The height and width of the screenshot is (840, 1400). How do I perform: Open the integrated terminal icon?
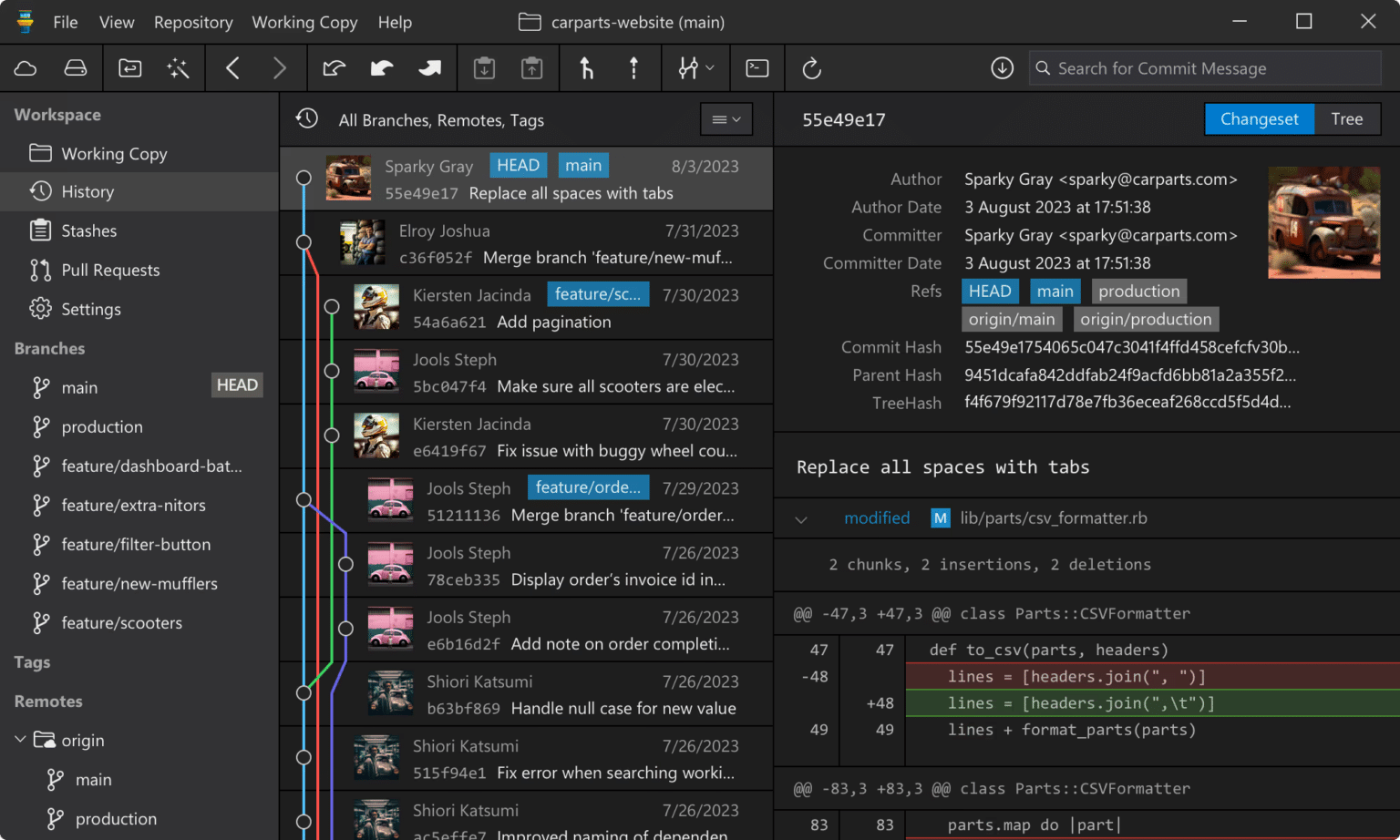point(757,67)
